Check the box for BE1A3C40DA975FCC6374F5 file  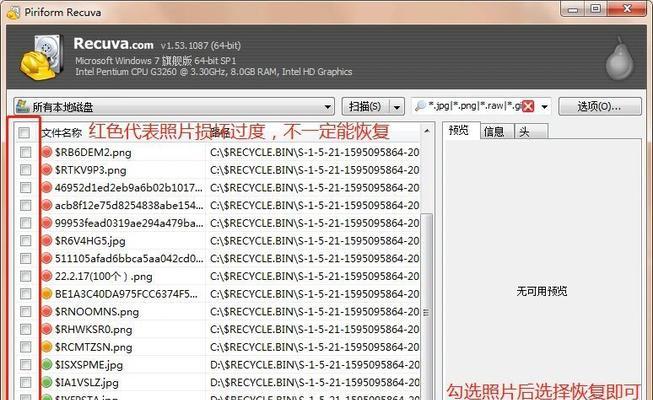point(25,294)
